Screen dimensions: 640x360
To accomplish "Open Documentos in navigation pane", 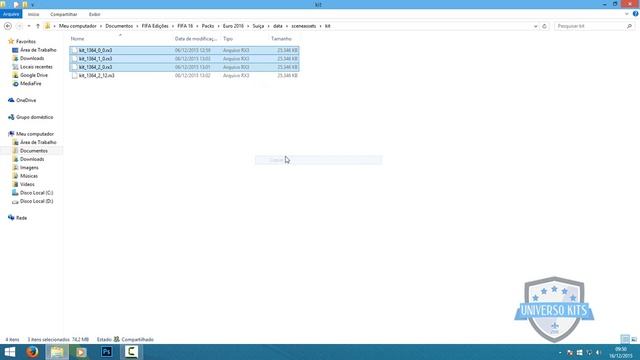I will point(34,151).
